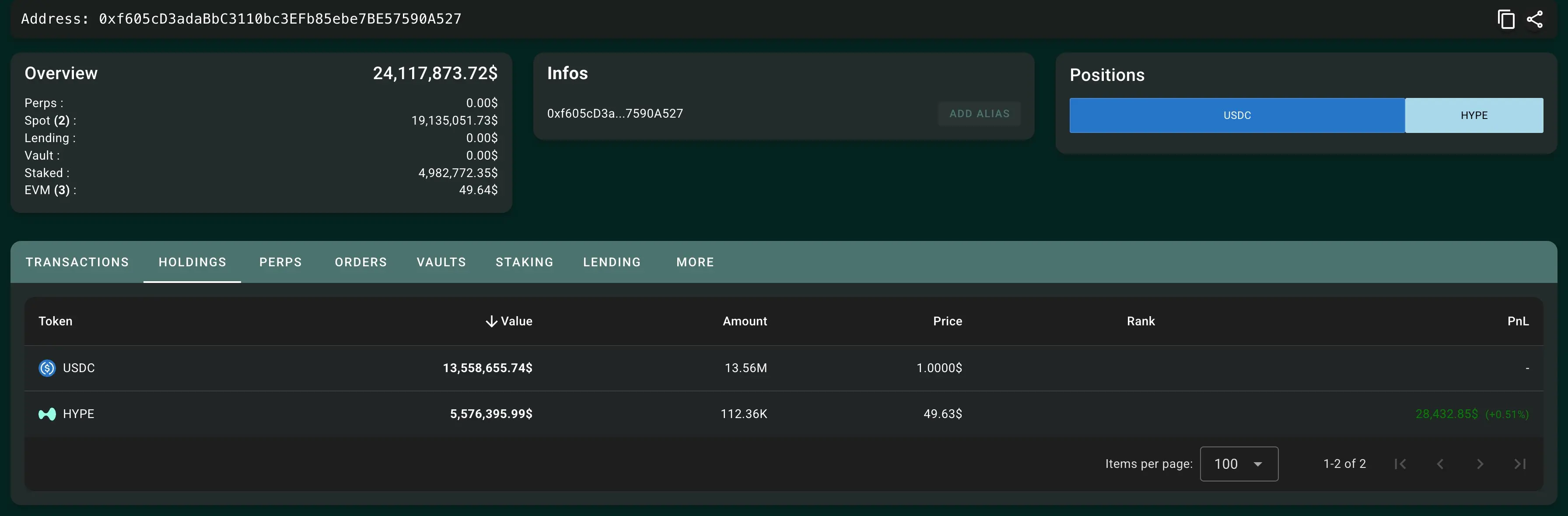The width and height of the screenshot is (1568, 516).
Task: Switch to the Vaults tab
Action: coord(441,262)
